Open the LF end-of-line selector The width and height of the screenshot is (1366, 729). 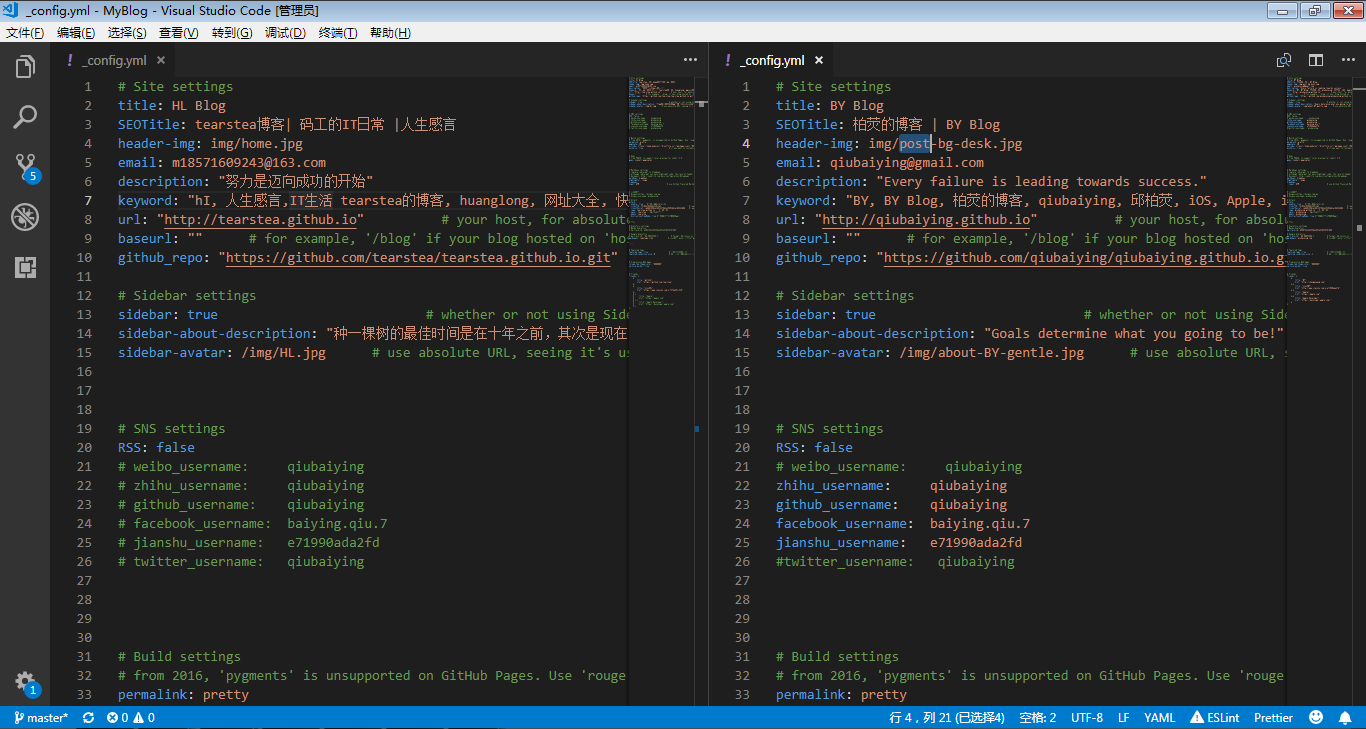(1124, 718)
